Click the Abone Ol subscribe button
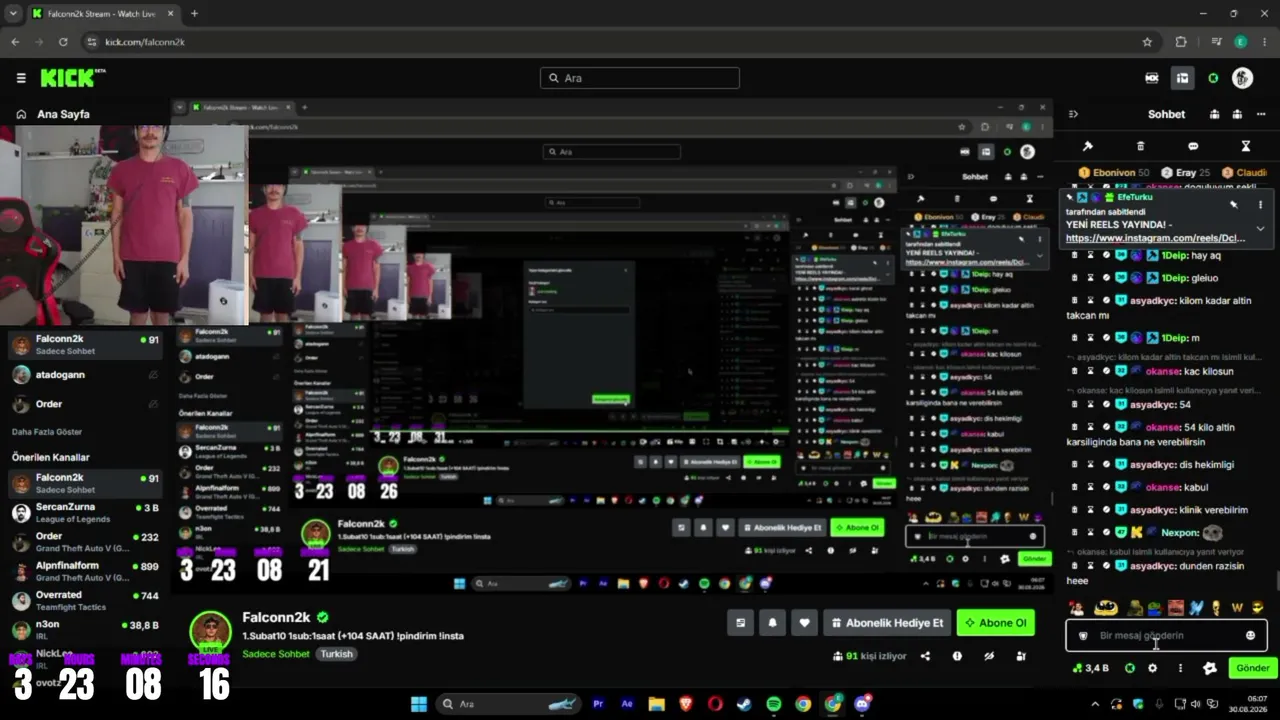This screenshot has height=720, width=1280. (x=995, y=623)
